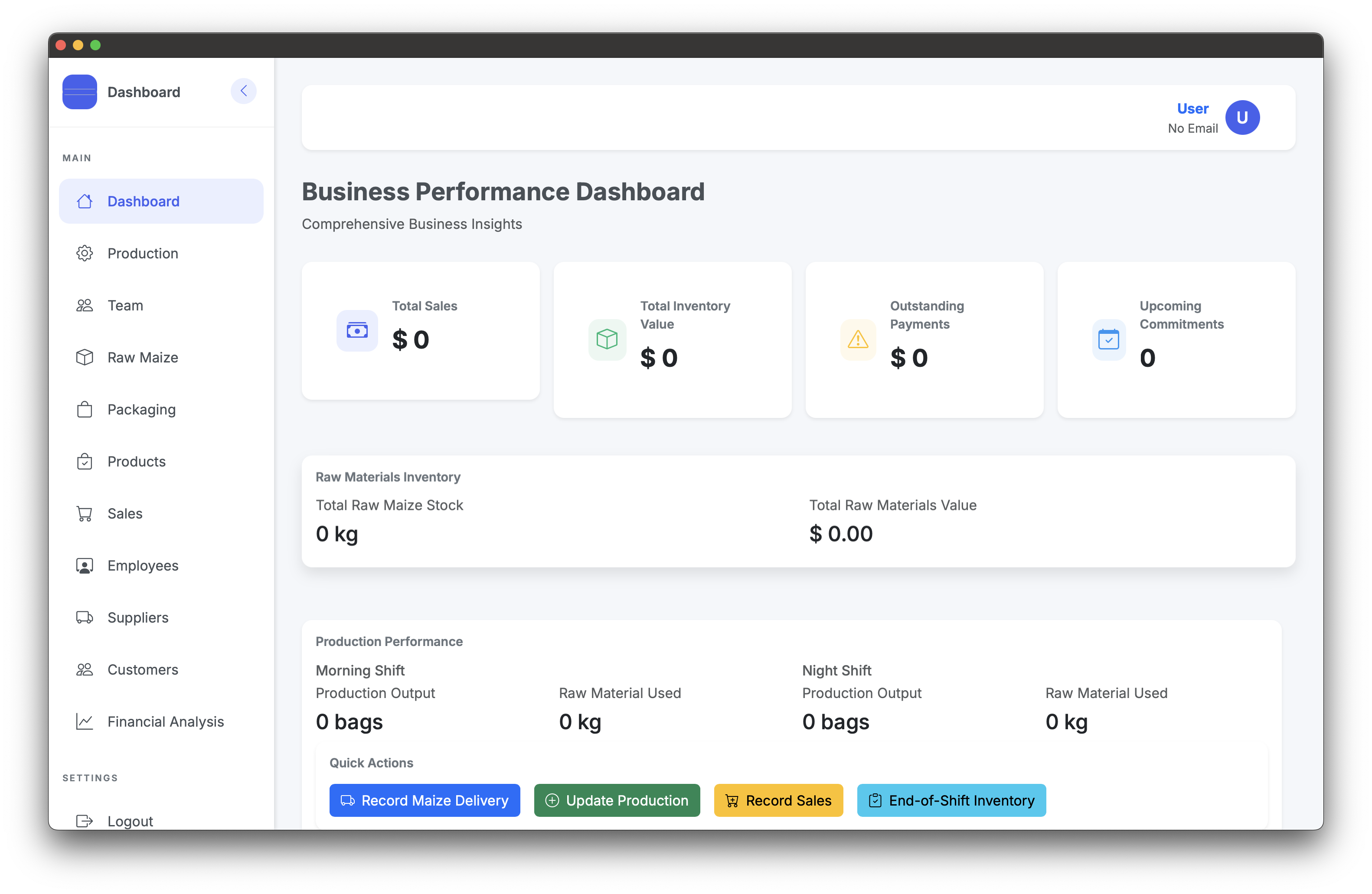This screenshot has height=894, width=1372.
Task: Click the Suppliers truck icon
Action: click(x=84, y=617)
